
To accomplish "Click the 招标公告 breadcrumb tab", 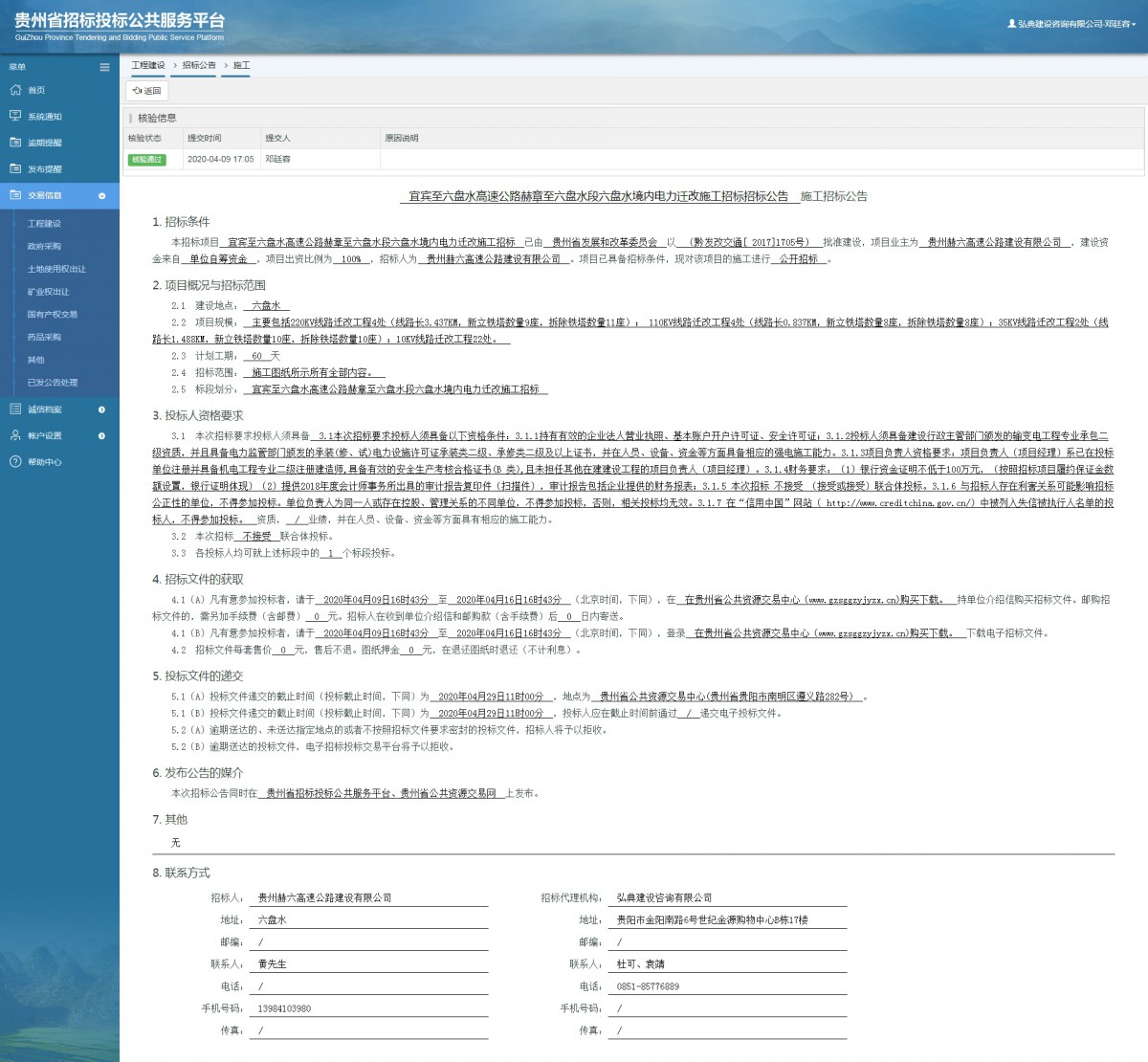I will [x=199, y=65].
